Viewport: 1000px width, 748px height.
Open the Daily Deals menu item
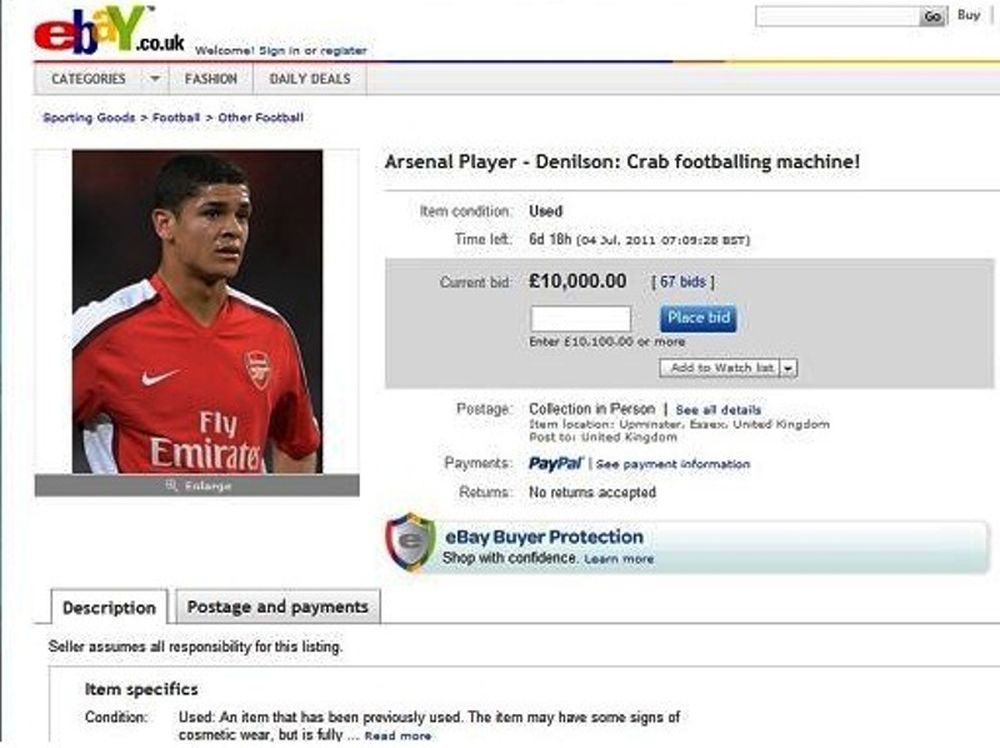coord(310,79)
